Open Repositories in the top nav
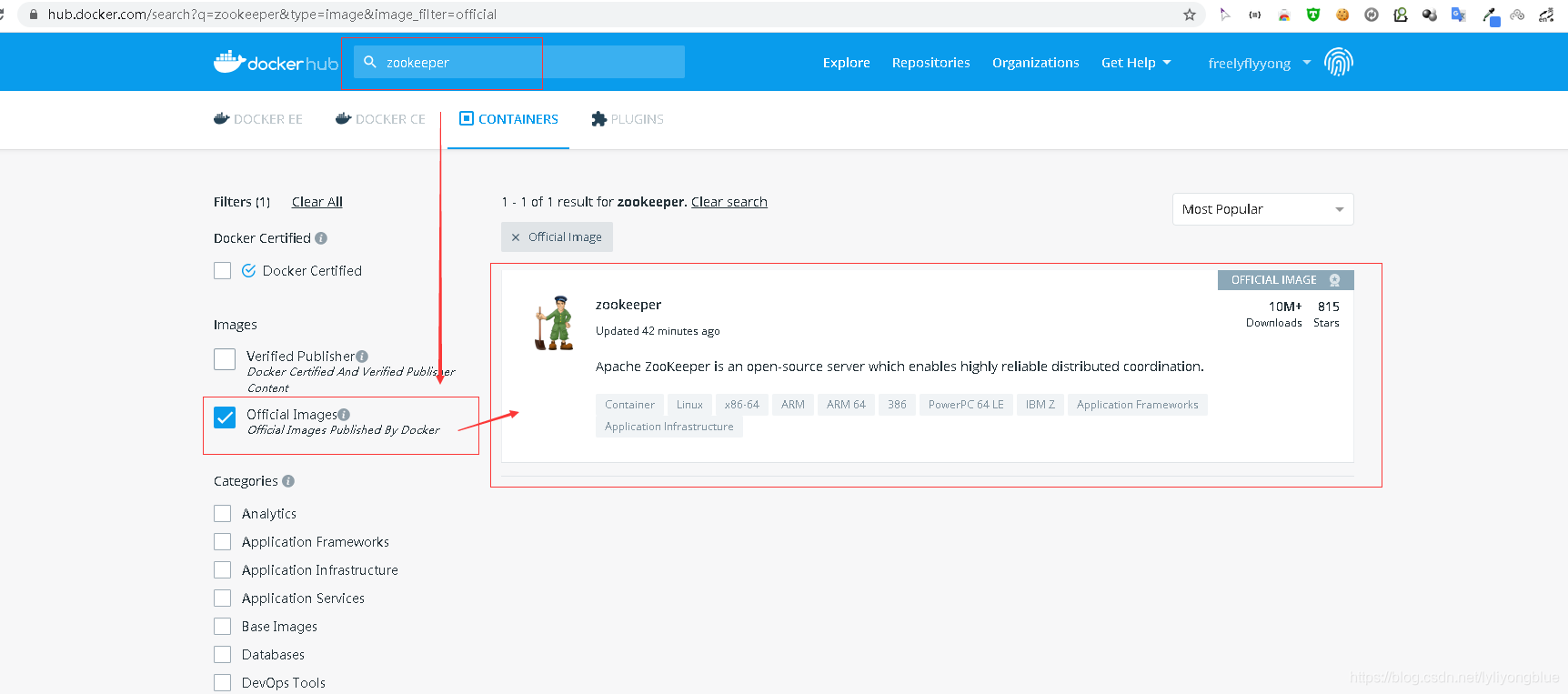This screenshot has width=1568, height=694. tap(930, 63)
